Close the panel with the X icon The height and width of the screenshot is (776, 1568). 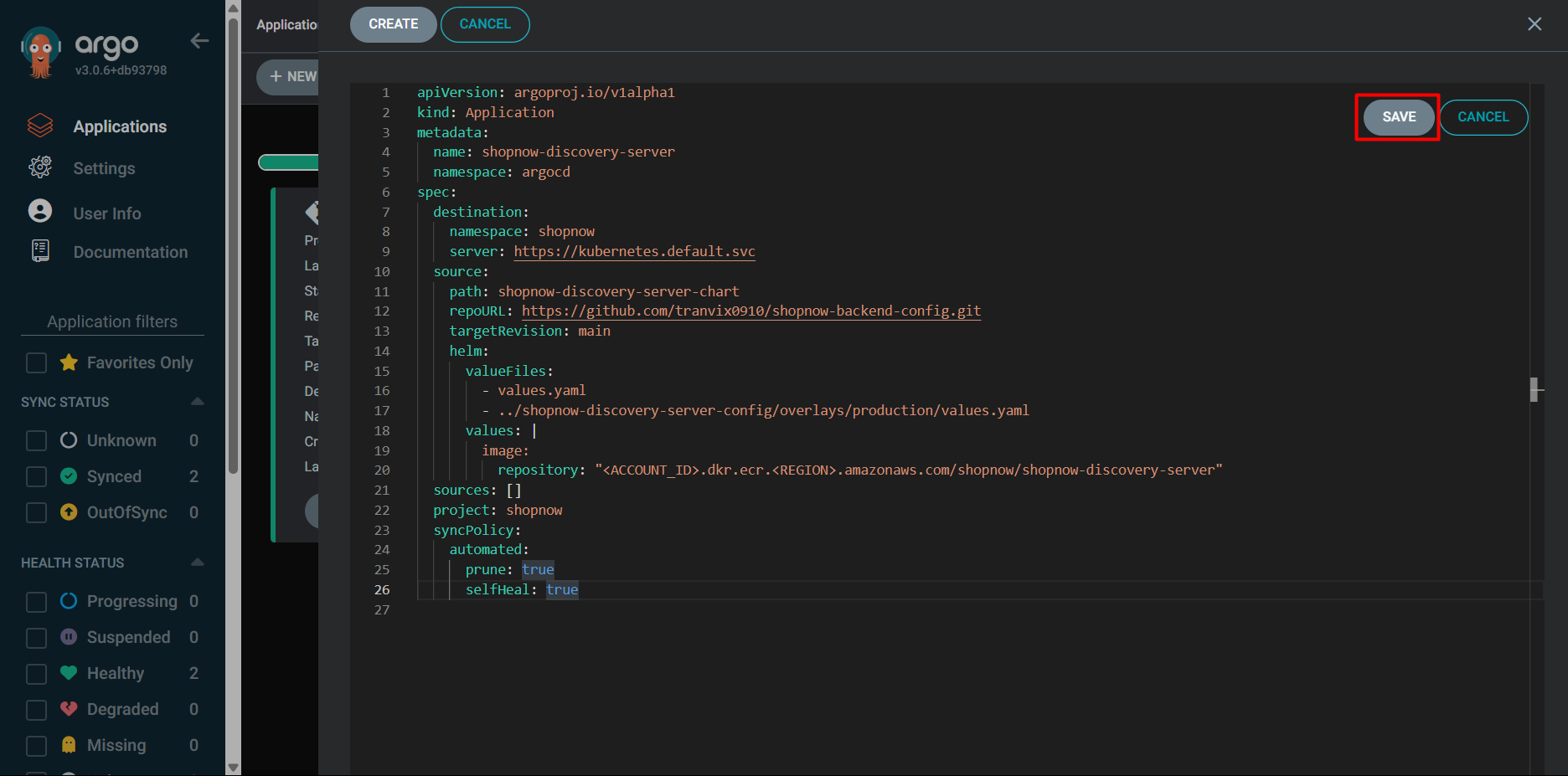point(1534,24)
